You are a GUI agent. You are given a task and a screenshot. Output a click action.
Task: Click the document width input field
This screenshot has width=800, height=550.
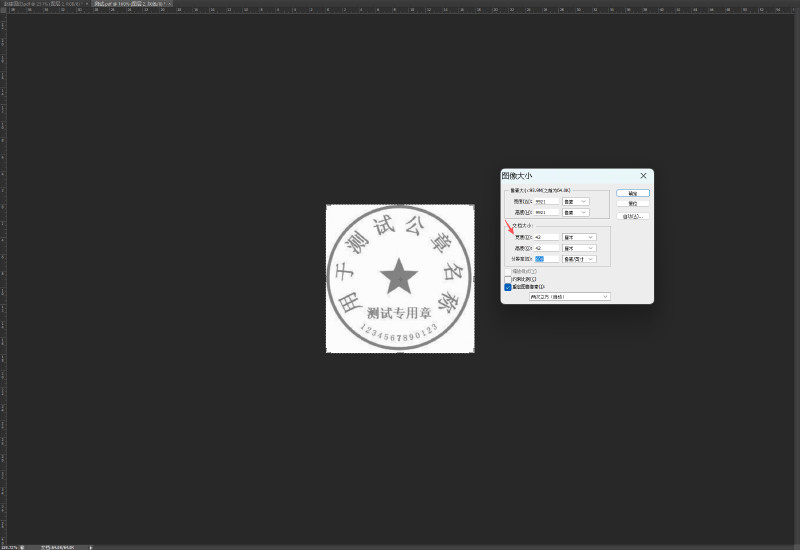(546, 237)
